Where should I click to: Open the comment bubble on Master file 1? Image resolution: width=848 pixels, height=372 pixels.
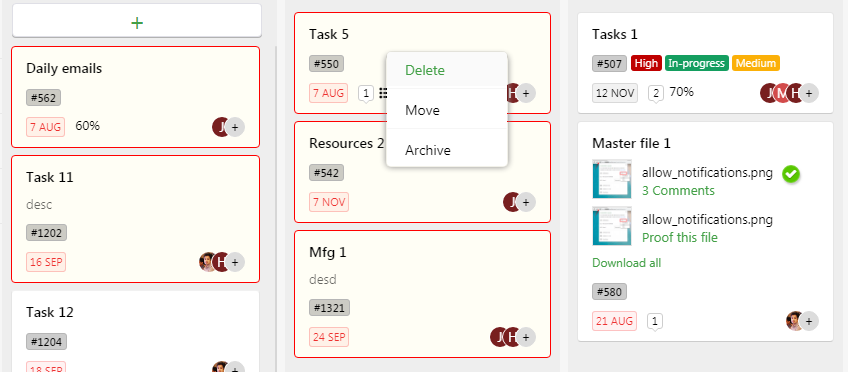point(654,322)
